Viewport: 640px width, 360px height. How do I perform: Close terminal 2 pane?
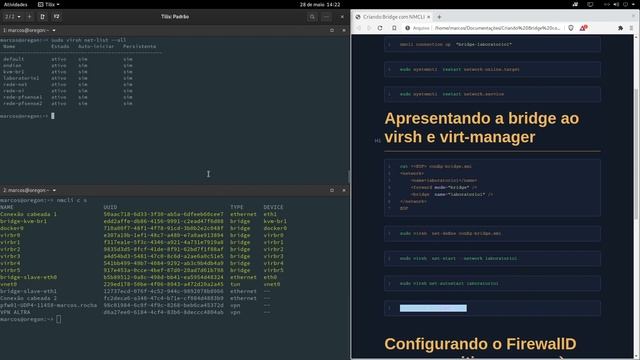[x=344, y=190]
